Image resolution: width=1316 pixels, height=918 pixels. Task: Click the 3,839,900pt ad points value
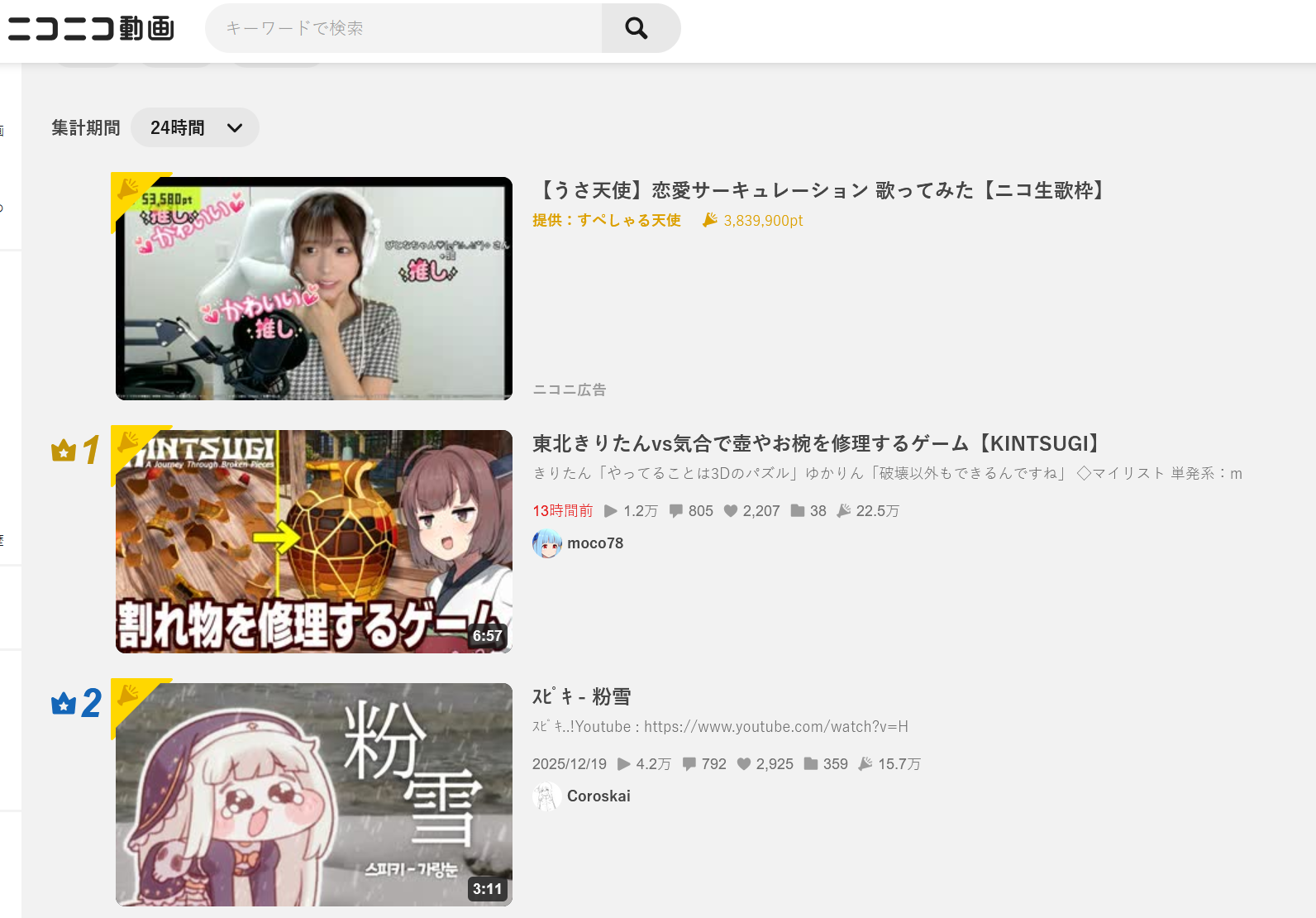click(763, 221)
